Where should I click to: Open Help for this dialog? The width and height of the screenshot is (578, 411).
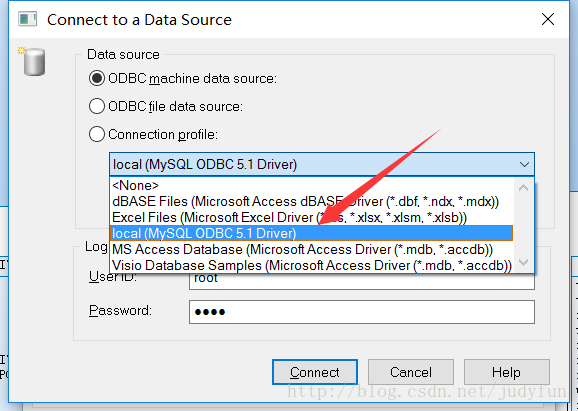[506, 372]
